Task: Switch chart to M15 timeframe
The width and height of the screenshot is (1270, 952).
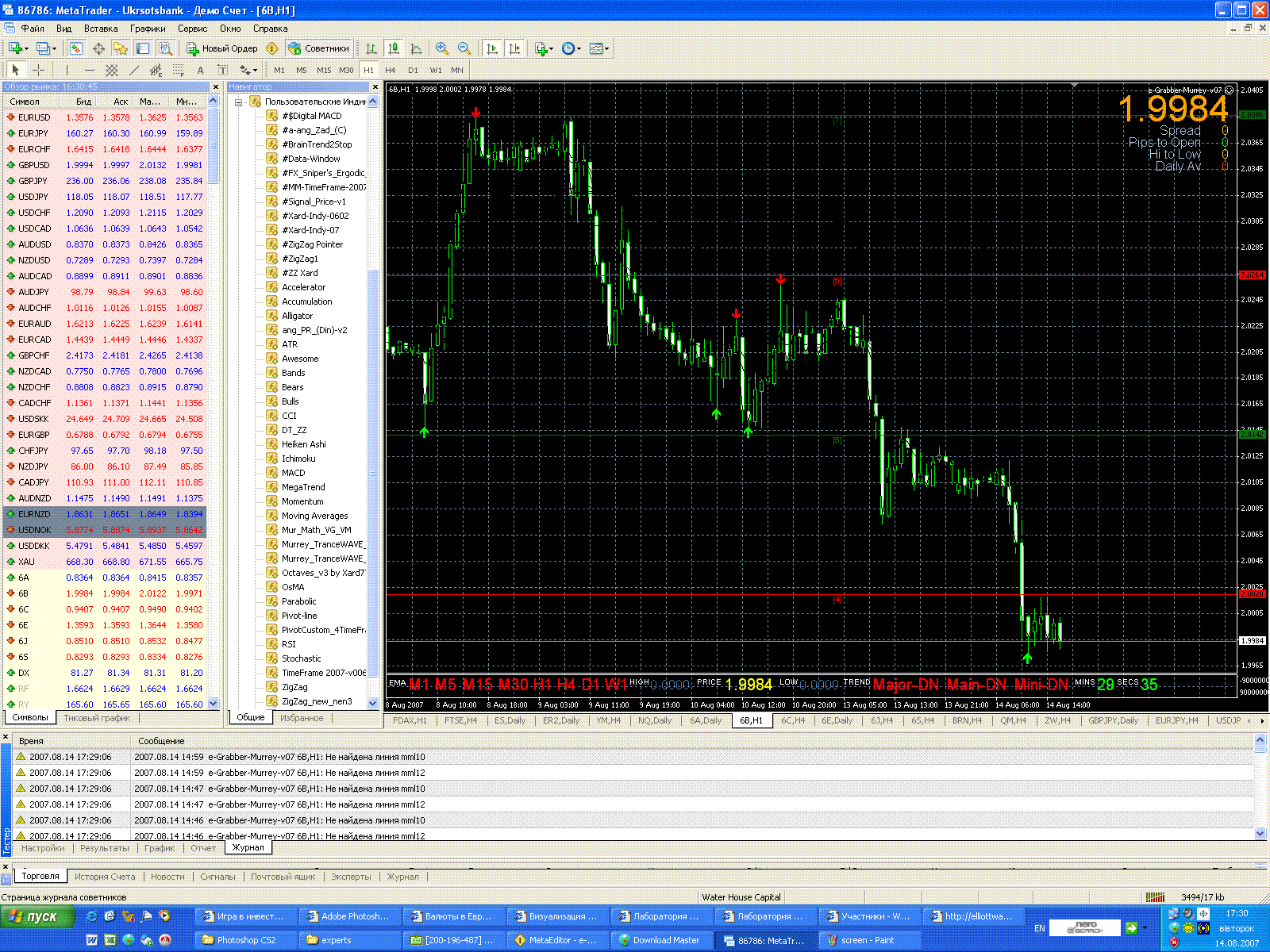Action: pyautogui.click(x=324, y=70)
